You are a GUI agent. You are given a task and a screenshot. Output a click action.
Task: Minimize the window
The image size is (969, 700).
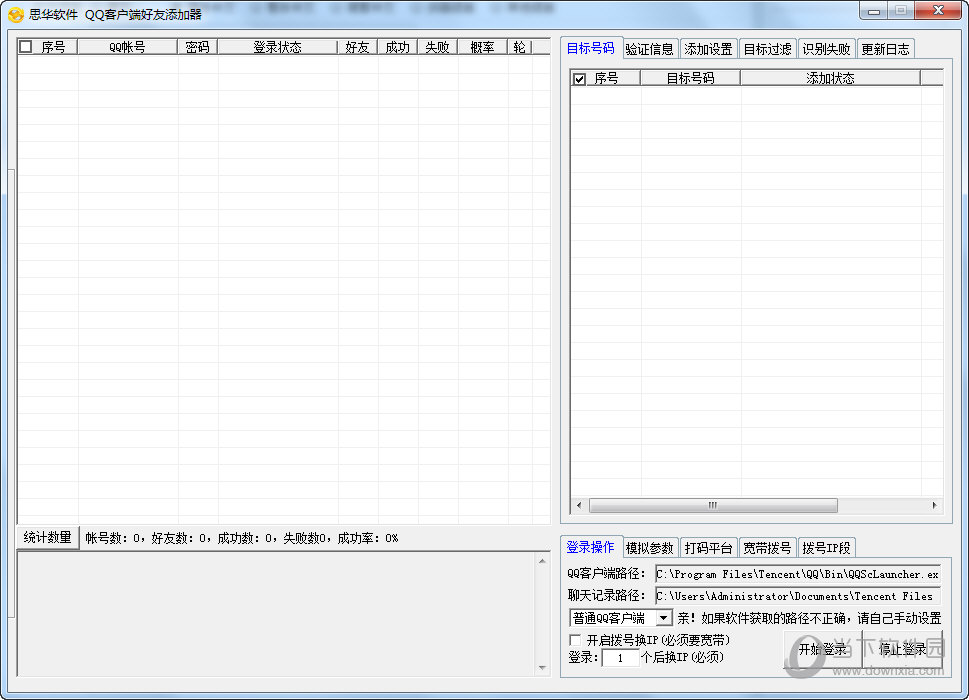click(874, 11)
